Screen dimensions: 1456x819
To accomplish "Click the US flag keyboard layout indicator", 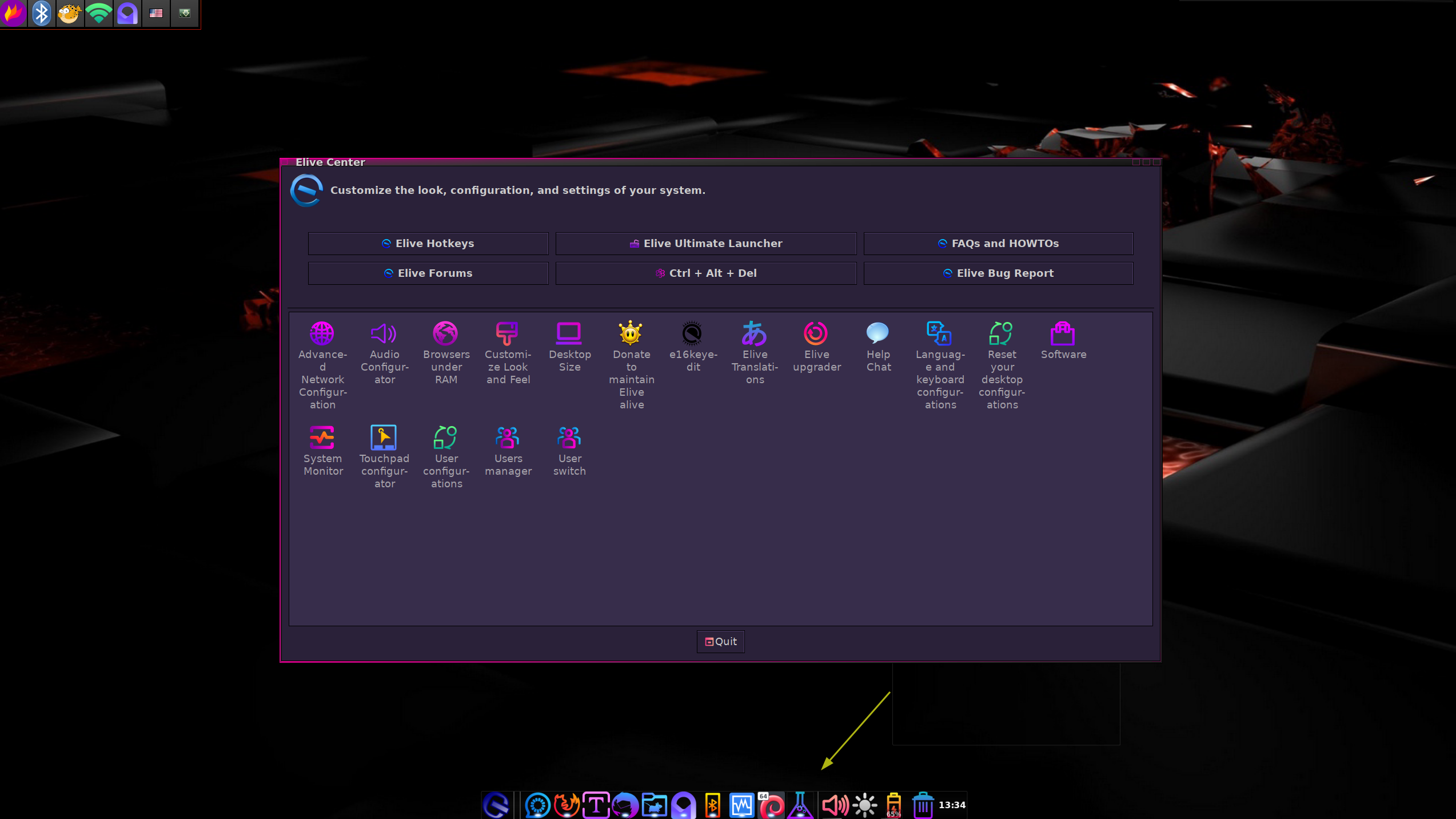I will (156, 13).
